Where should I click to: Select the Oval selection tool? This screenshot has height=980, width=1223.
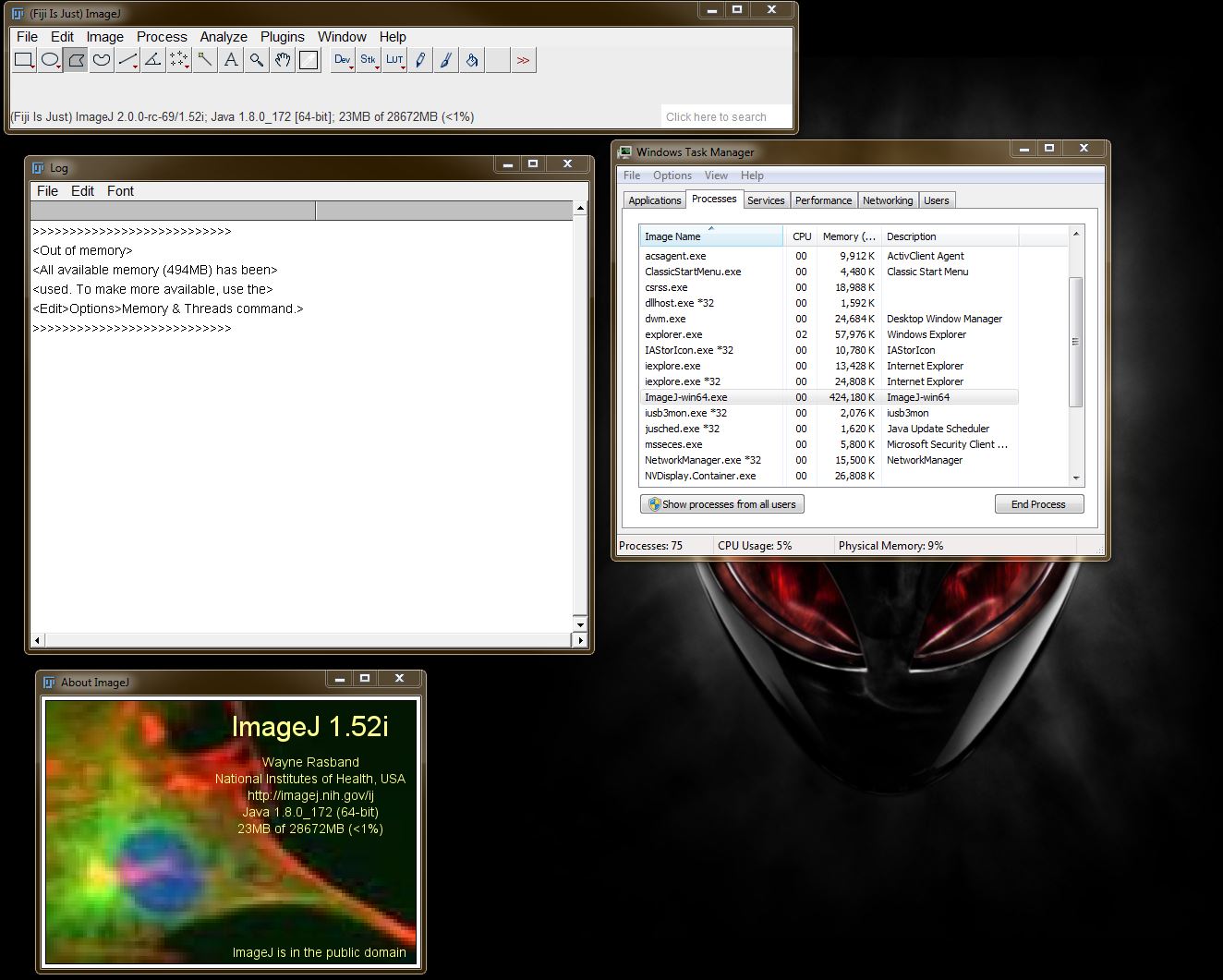click(x=50, y=61)
